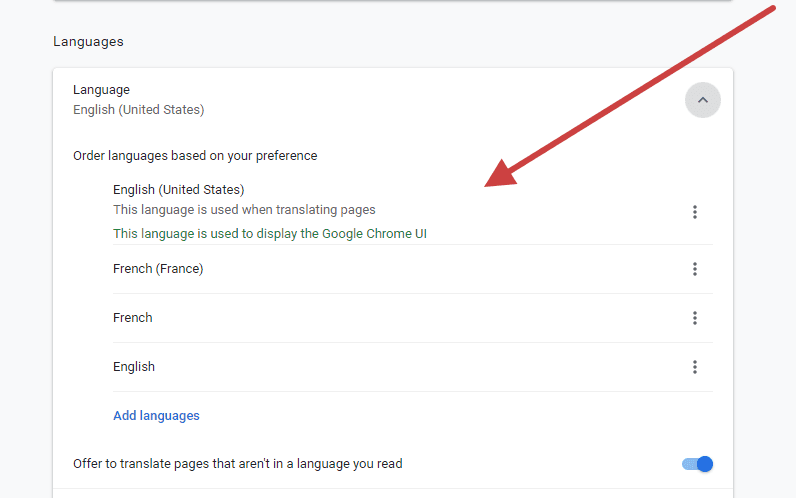Select the French (France) language entry

tap(158, 269)
